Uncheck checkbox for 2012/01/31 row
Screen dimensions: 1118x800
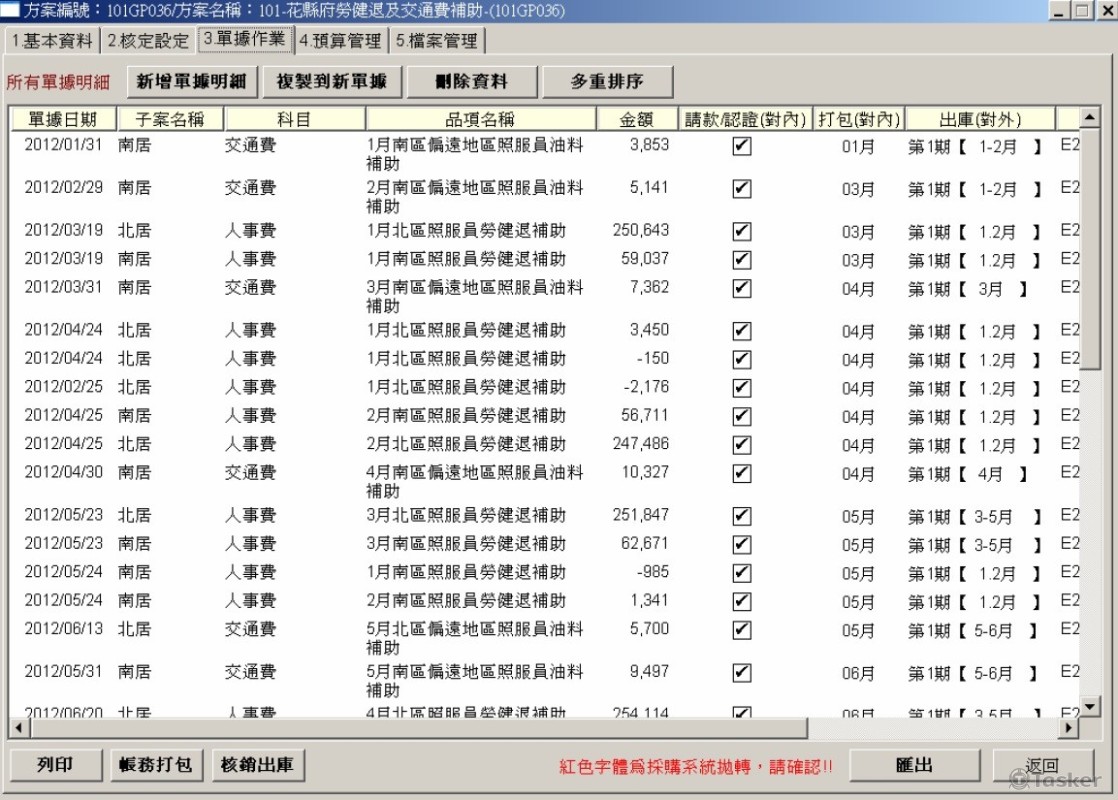741,147
